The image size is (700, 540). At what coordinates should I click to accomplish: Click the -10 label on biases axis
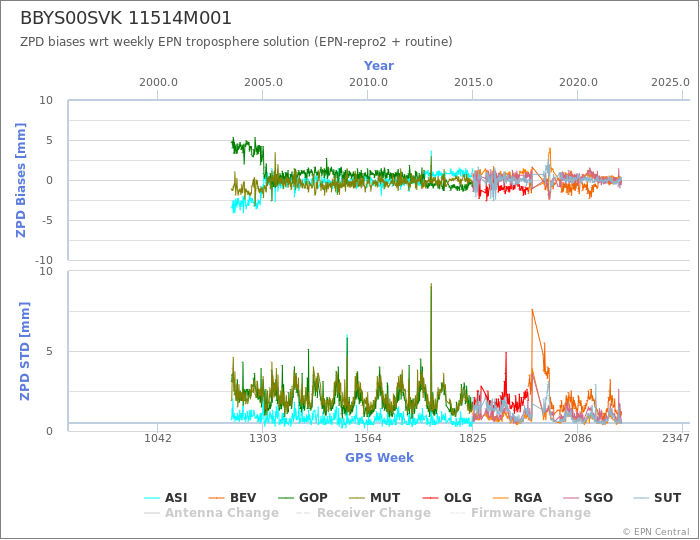tap(44, 260)
